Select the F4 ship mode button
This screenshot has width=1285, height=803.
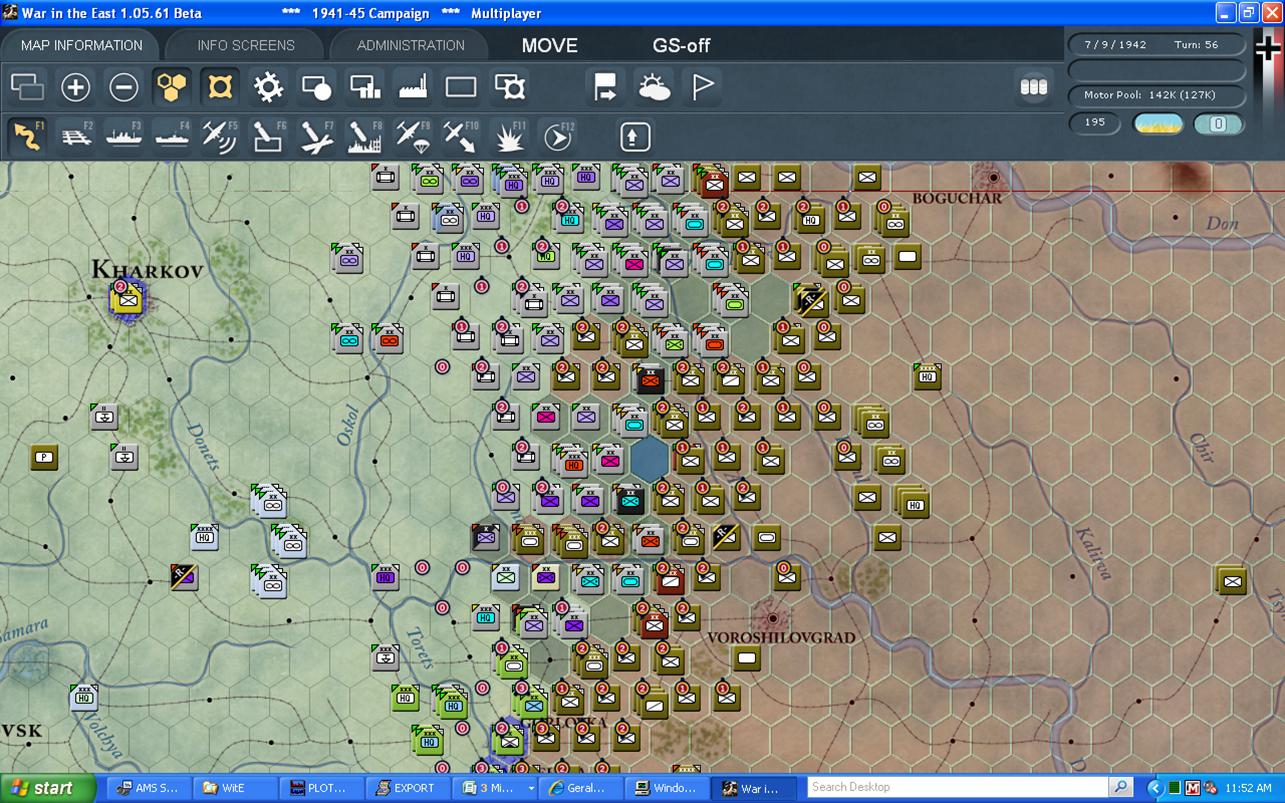pos(172,136)
